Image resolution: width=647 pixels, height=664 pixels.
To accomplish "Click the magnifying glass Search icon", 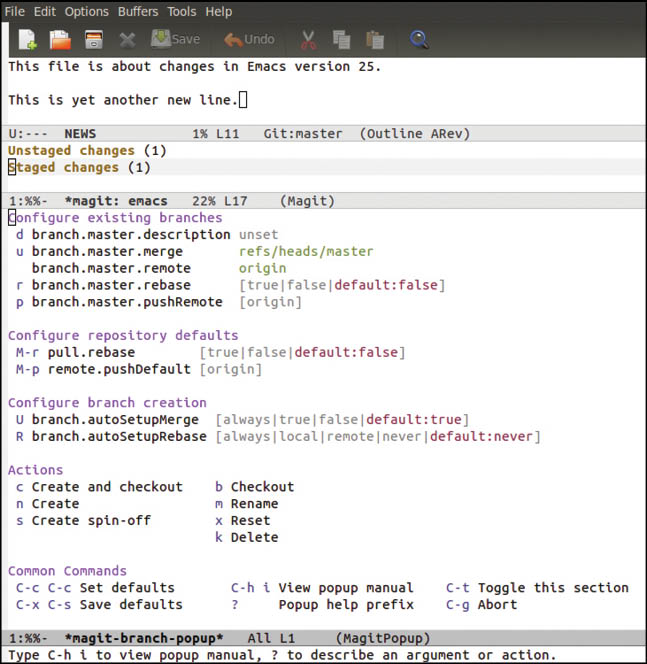I will tap(420, 40).
